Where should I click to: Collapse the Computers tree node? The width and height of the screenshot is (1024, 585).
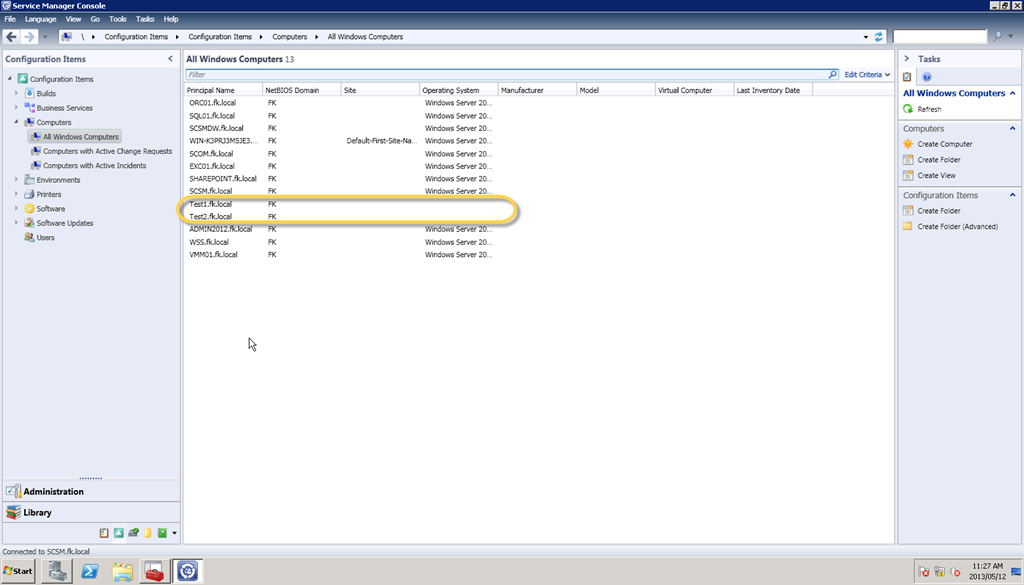click(16, 122)
